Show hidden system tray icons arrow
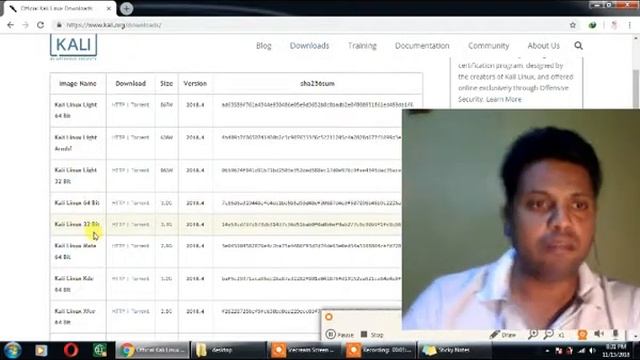The width and height of the screenshot is (640, 360). (547, 351)
